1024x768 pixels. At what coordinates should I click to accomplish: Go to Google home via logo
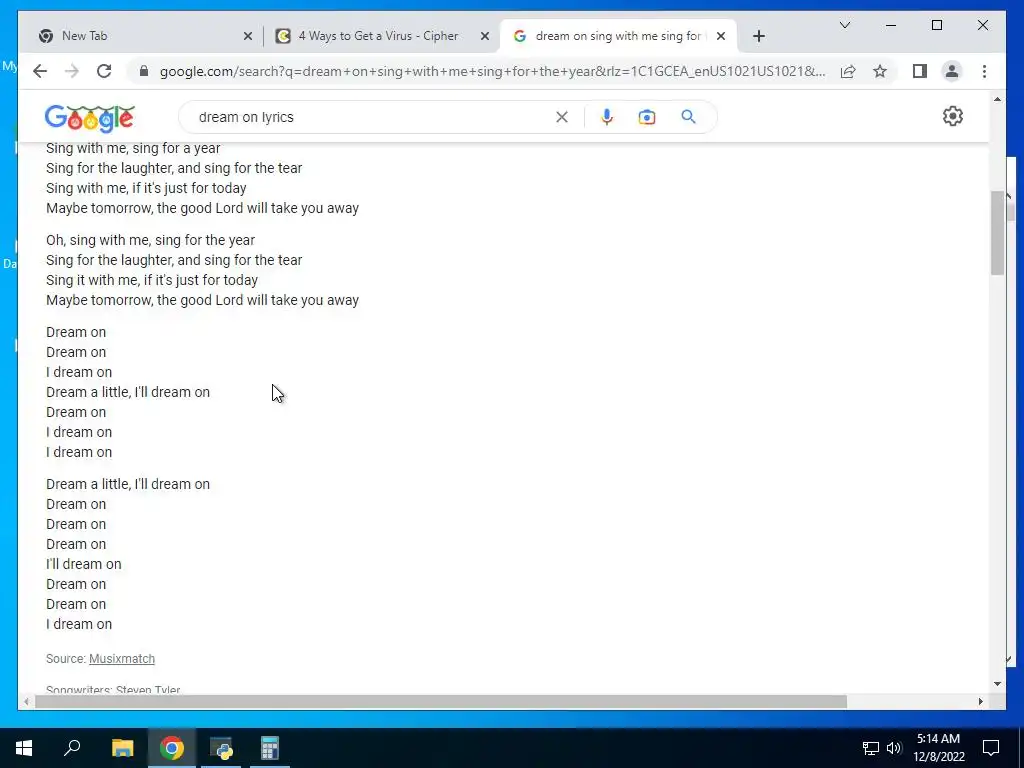coord(89,118)
